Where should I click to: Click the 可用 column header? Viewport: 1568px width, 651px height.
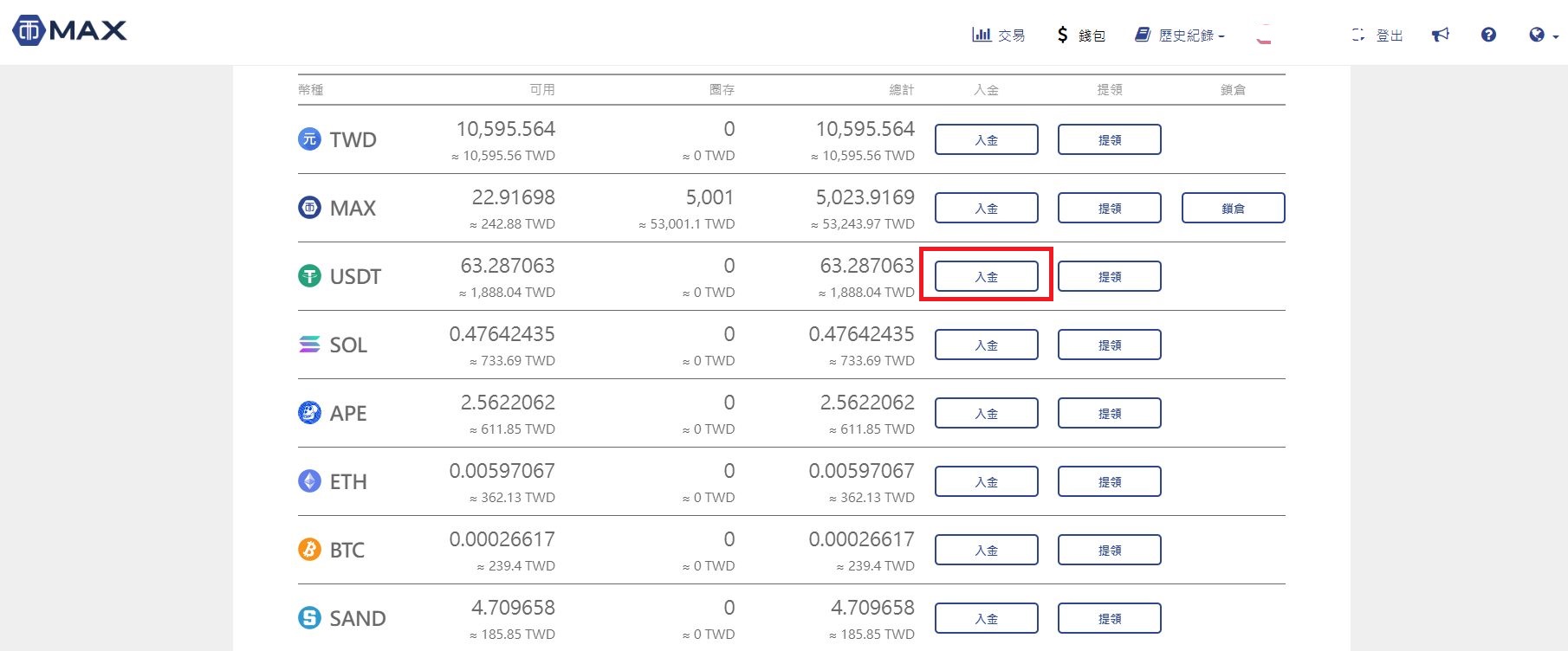point(542,89)
